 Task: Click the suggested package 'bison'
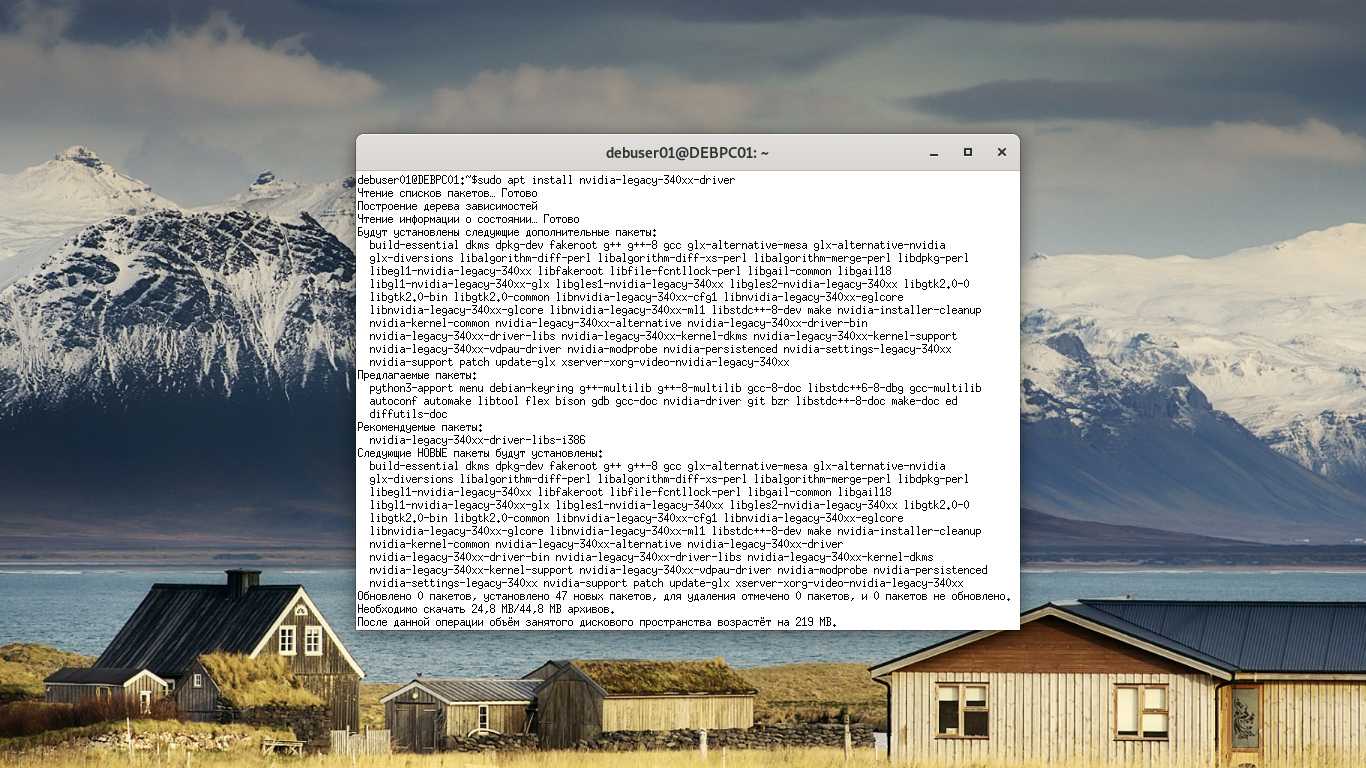[x=570, y=401]
